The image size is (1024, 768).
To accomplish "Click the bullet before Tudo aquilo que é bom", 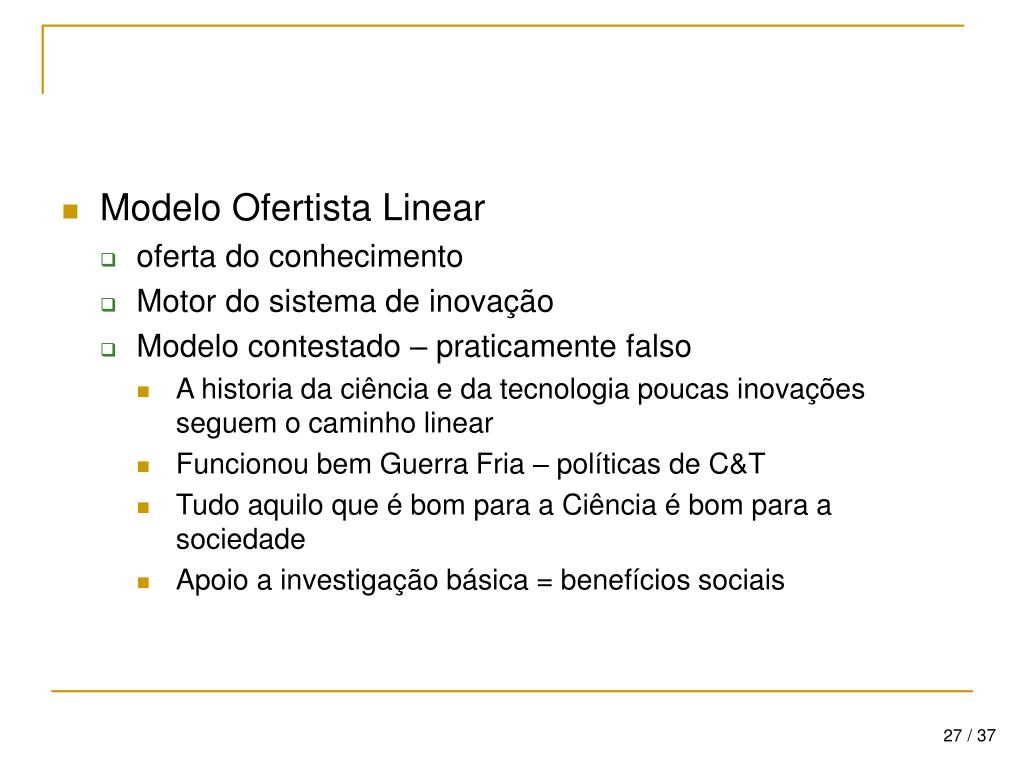I will pyautogui.click(x=144, y=507).
